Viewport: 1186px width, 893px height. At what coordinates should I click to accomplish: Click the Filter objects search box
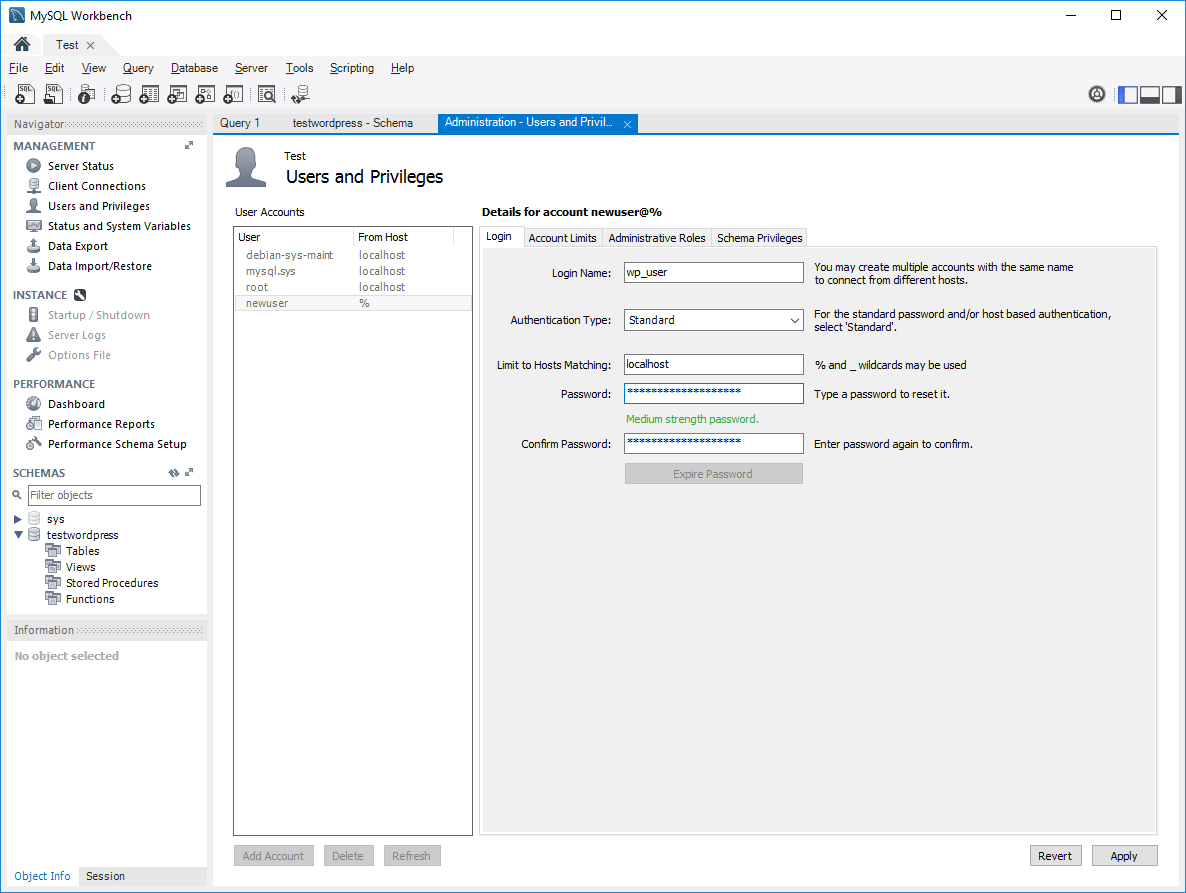114,495
